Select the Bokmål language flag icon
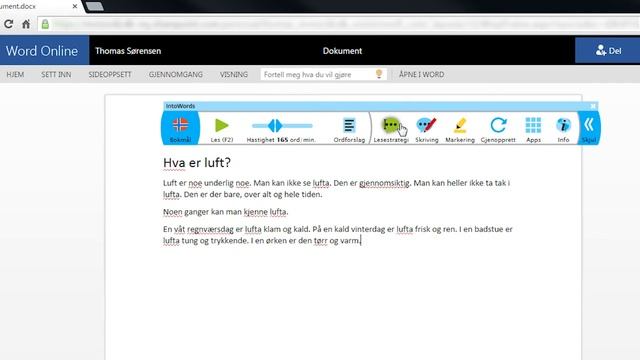The image size is (640, 360). coord(180,124)
